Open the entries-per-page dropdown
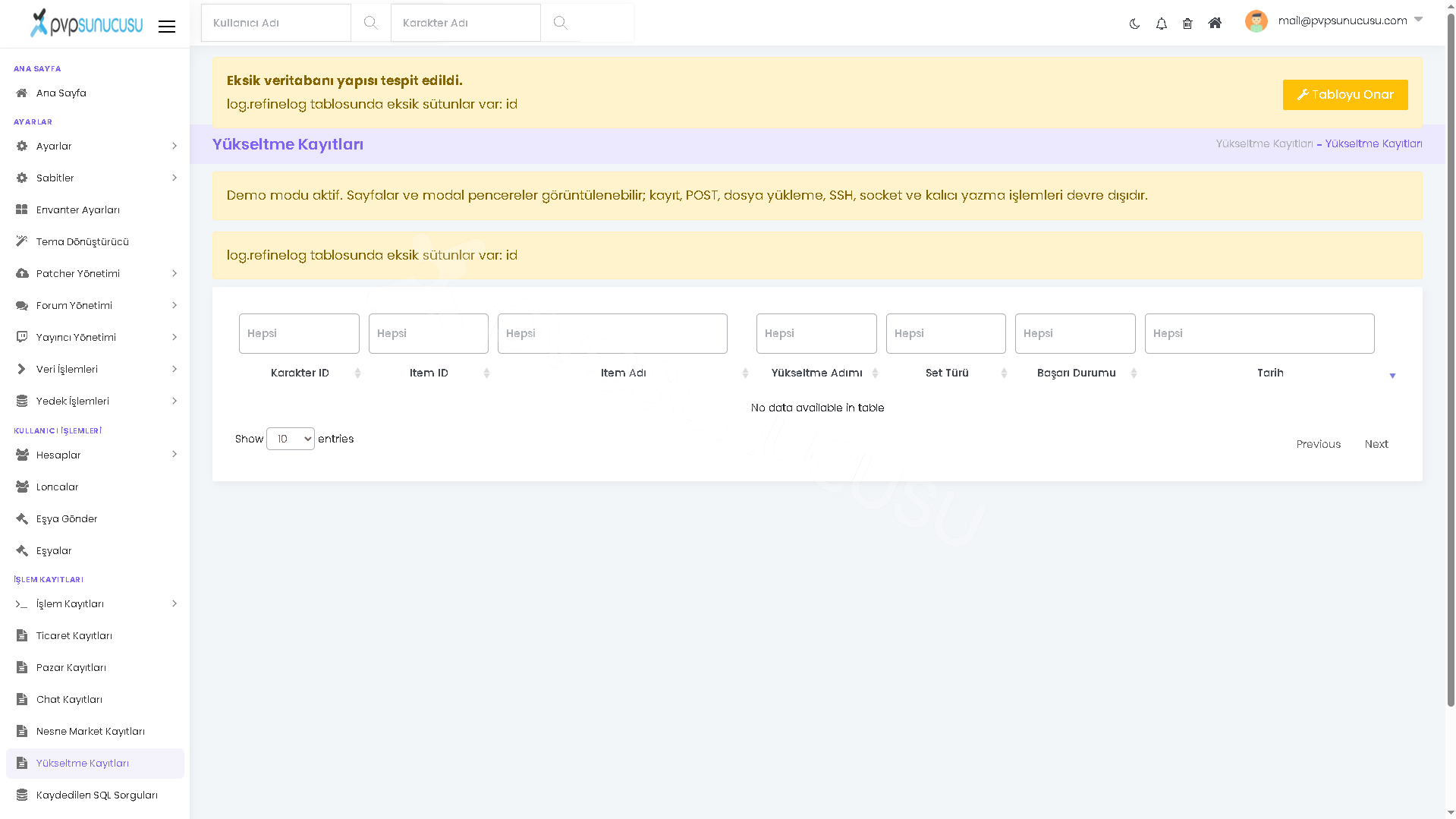This screenshot has width=1456, height=819. pos(291,439)
